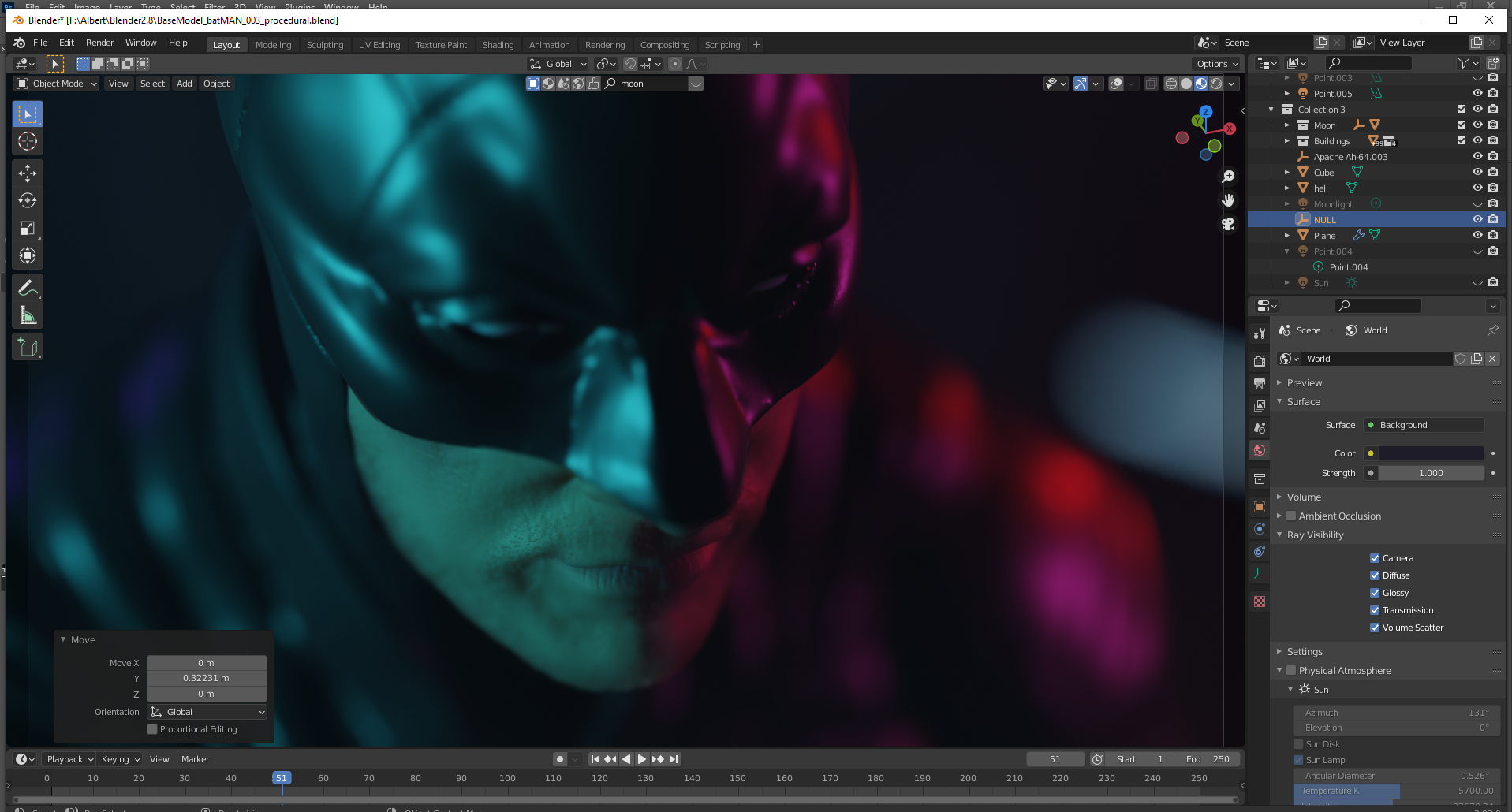
Task: Switch to solid viewport shading
Action: point(1186,84)
